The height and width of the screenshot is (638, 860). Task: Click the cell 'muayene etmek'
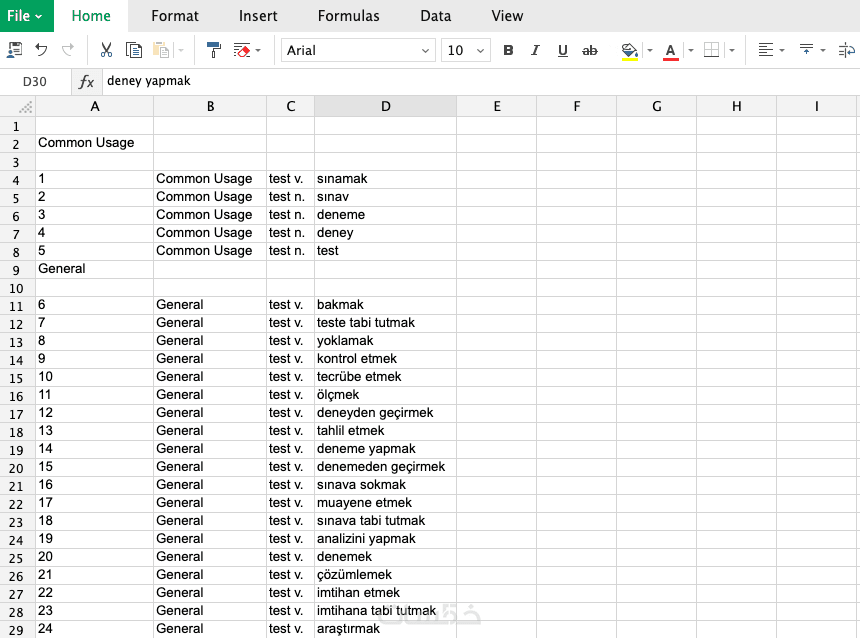pos(386,503)
